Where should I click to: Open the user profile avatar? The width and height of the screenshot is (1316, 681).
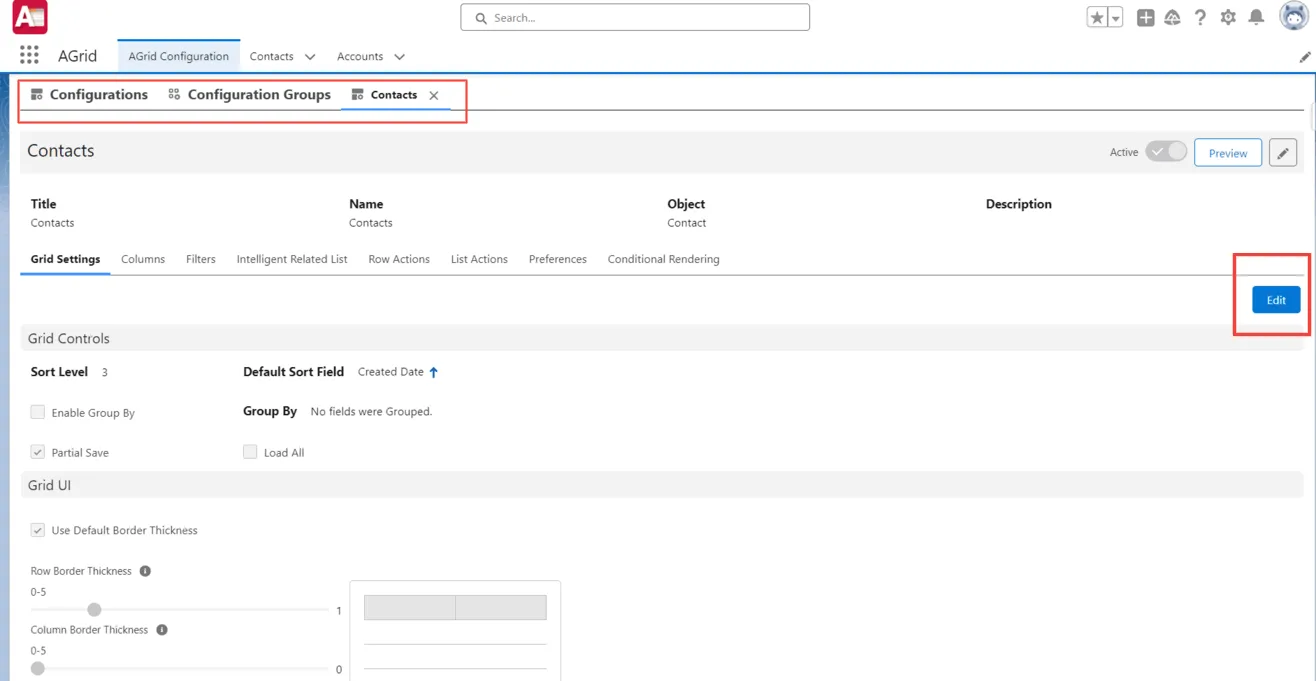(x=1294, y=17)
